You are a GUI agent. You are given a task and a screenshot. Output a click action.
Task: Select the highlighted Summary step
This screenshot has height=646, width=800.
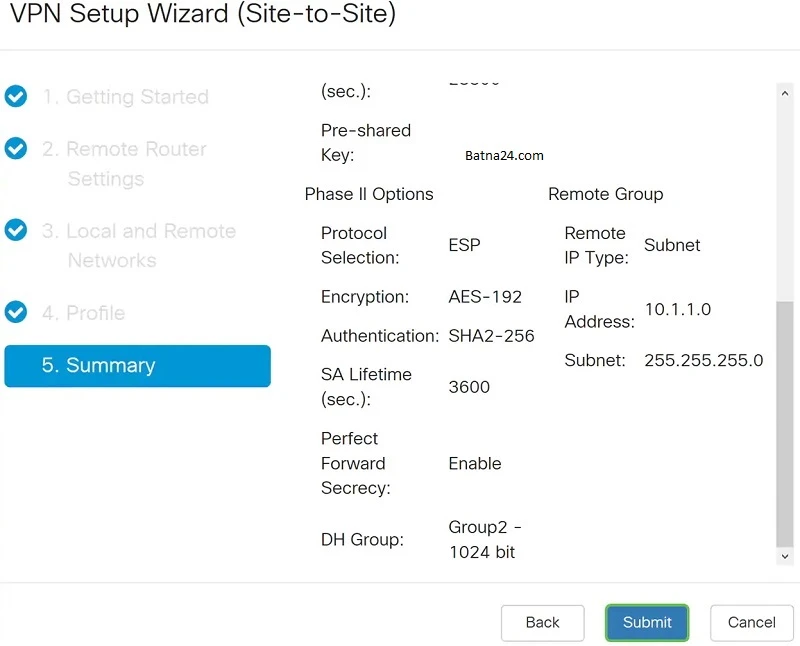pos(137,366)
